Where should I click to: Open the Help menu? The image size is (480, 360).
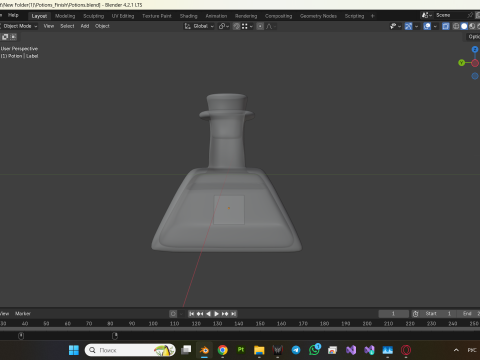click(x=13, y=15)
